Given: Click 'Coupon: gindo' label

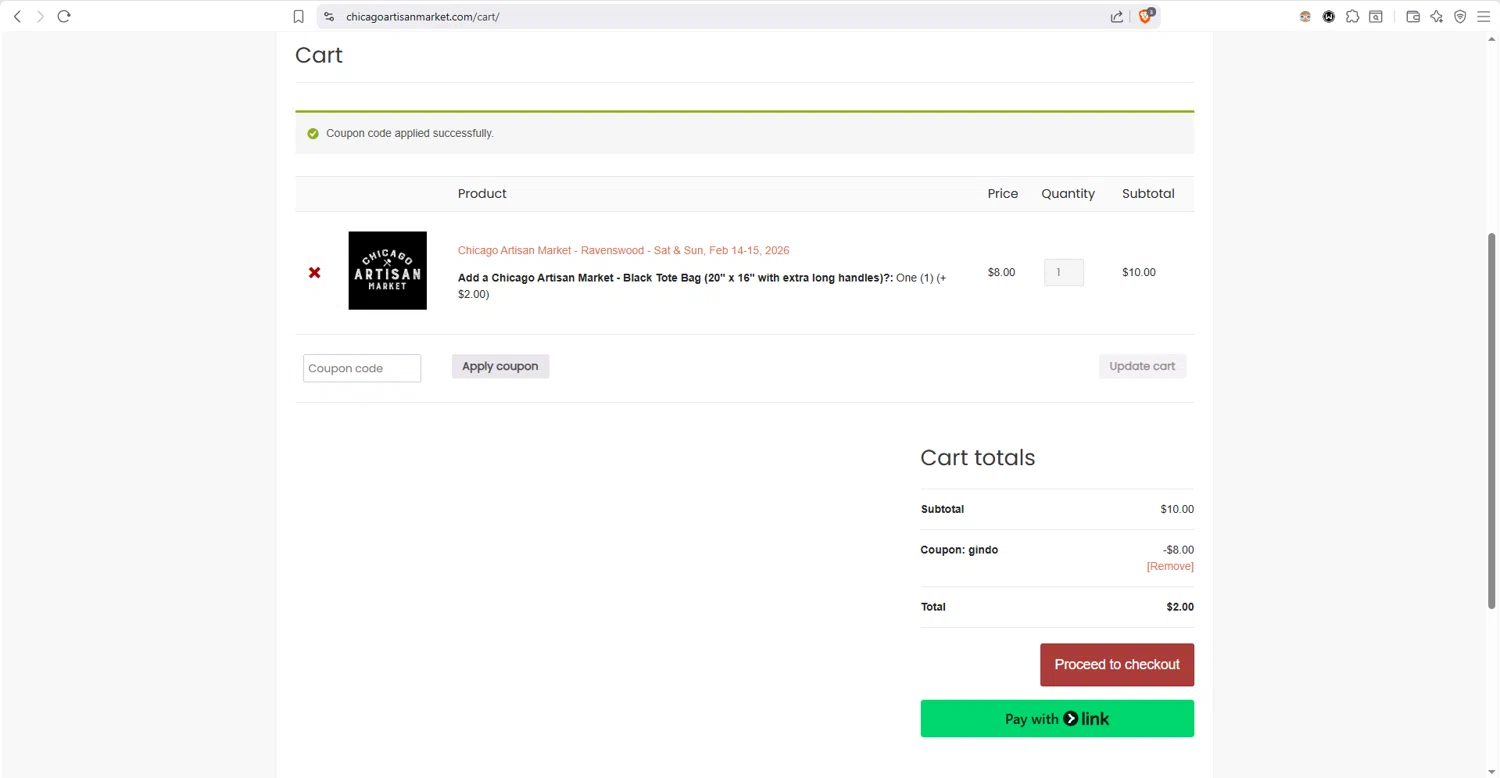Looking at the screenshot, I should tap(959, 550).
